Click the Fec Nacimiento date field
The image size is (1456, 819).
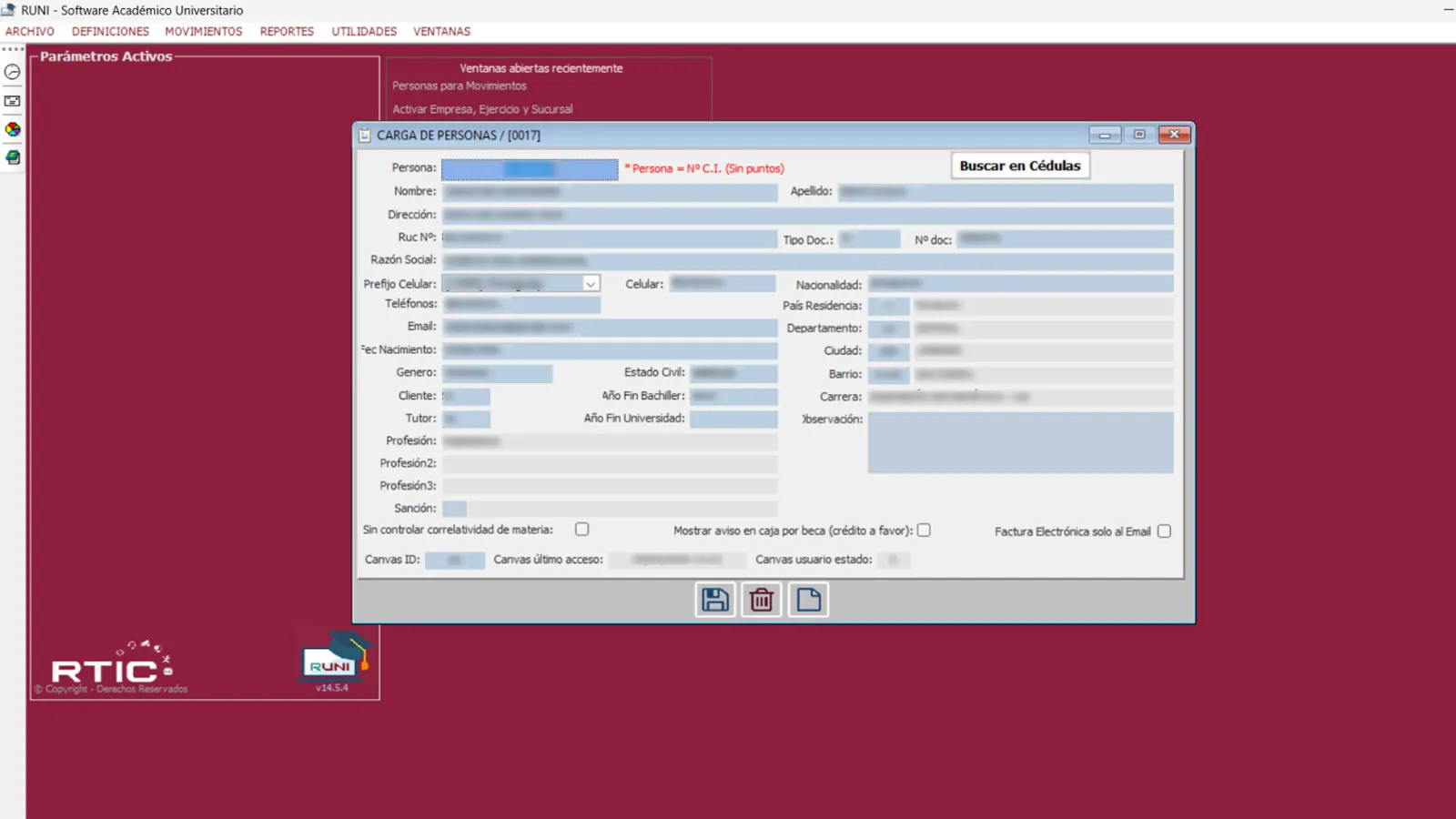pos(610,350)
